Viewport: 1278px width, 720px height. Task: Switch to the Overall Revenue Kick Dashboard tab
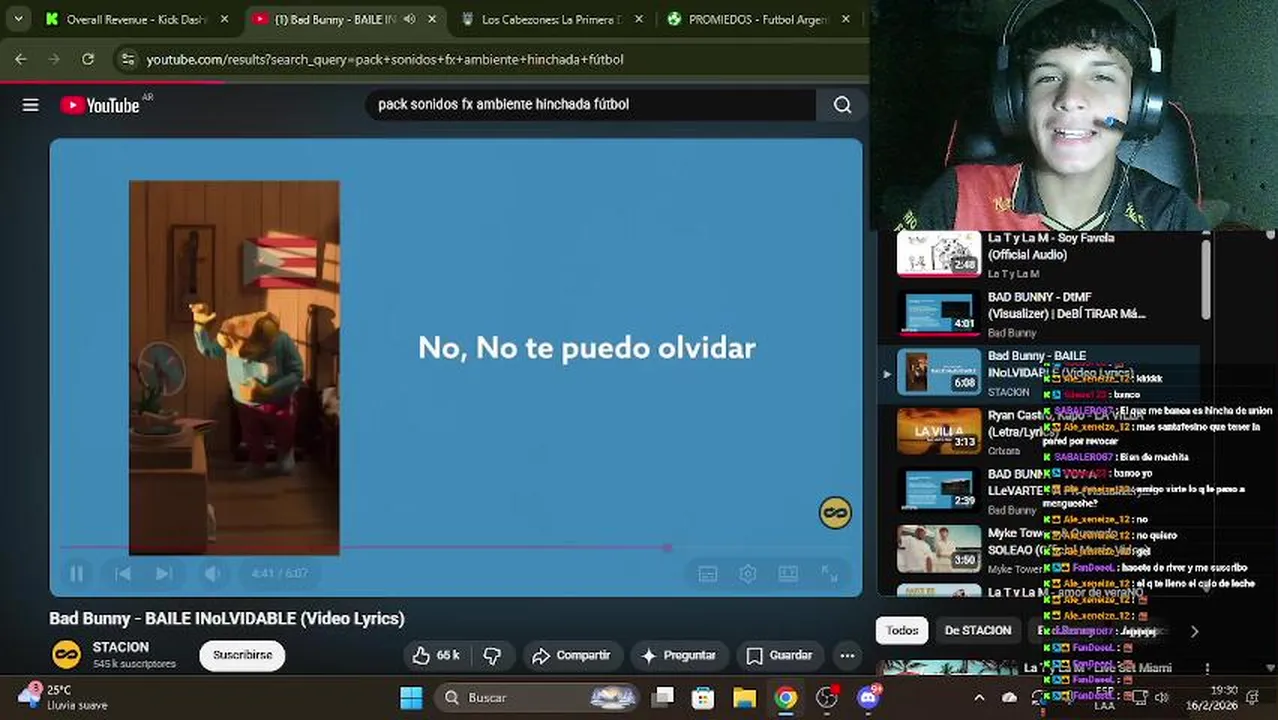tap(137, 19)
